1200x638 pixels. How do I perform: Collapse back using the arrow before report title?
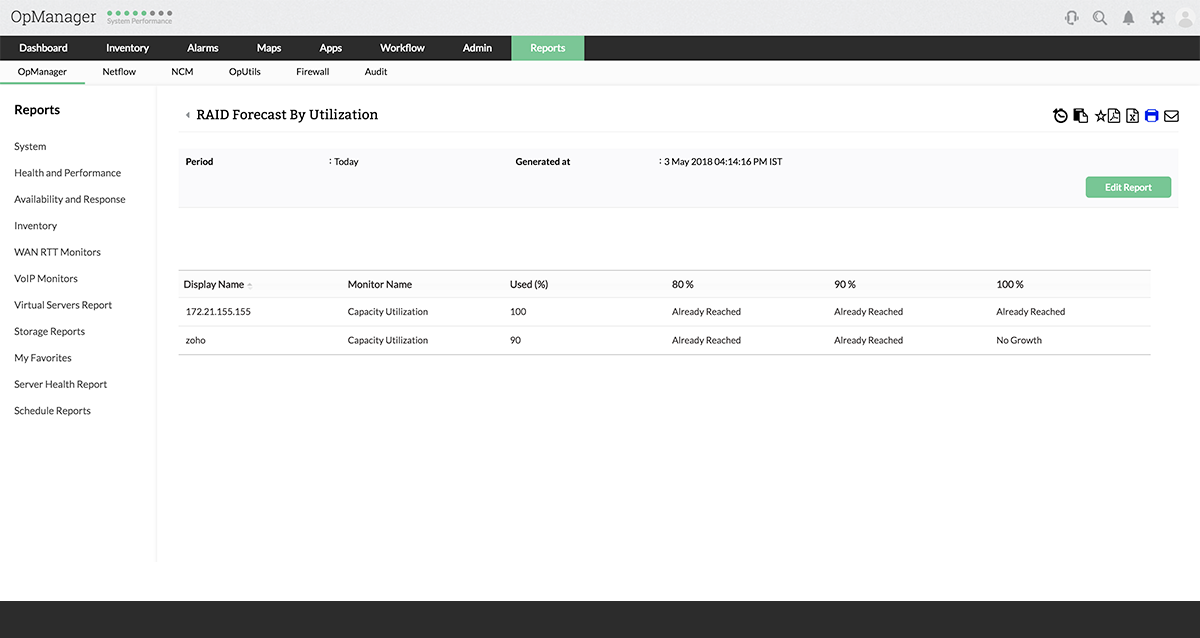point(188,115)
